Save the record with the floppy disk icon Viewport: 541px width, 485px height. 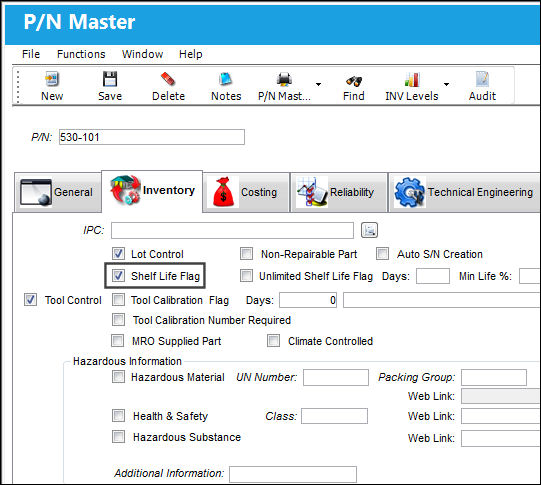(x=110, y=79)
